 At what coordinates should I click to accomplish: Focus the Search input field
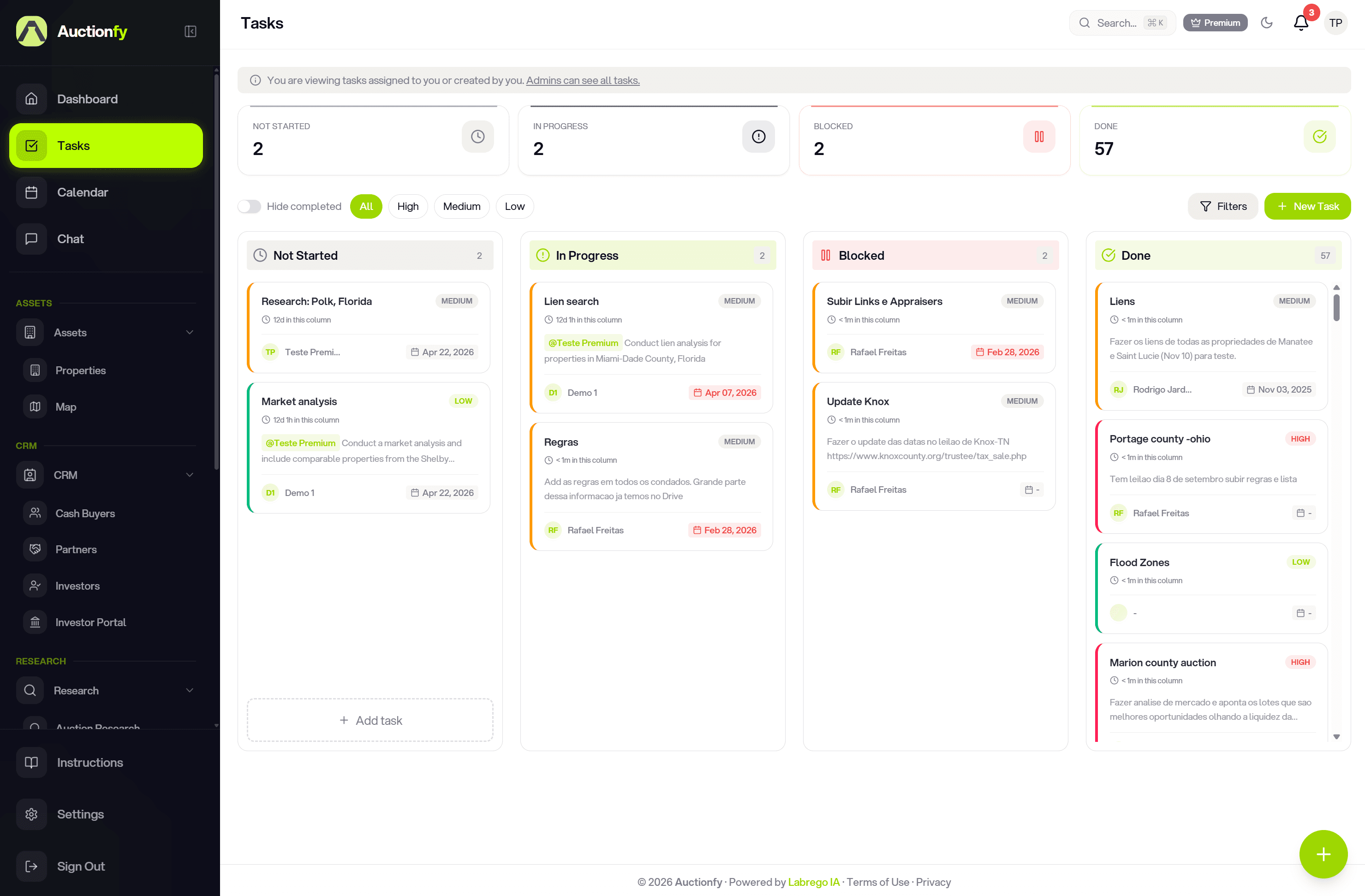pyautogui.click(x=1116, y=23)
